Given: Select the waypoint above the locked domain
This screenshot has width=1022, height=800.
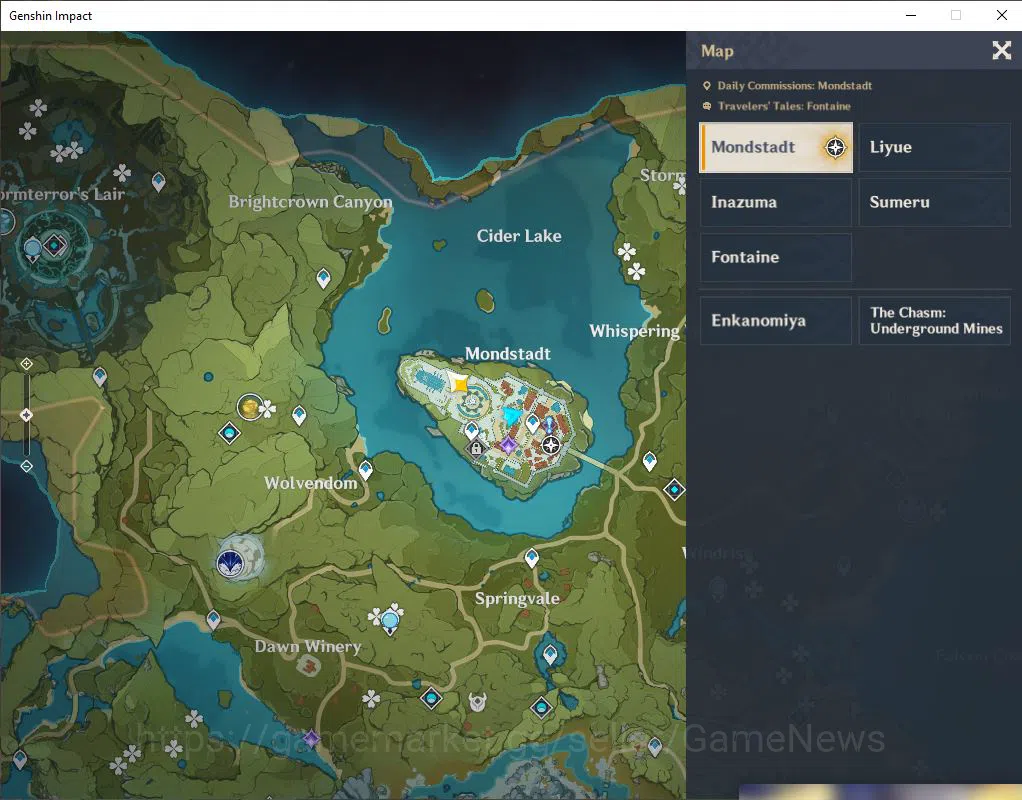Looking at the screenshot, I should coord(471,430).
